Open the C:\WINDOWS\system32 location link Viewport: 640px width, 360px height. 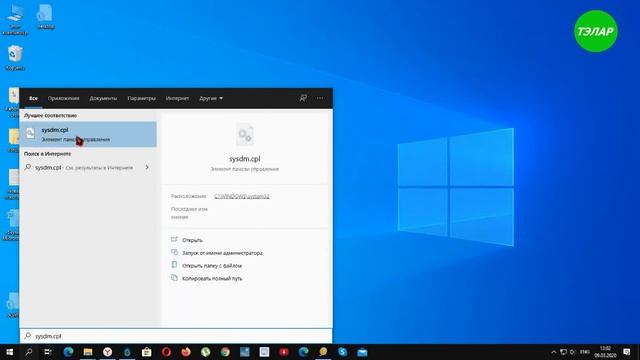[x=242, y=196]
